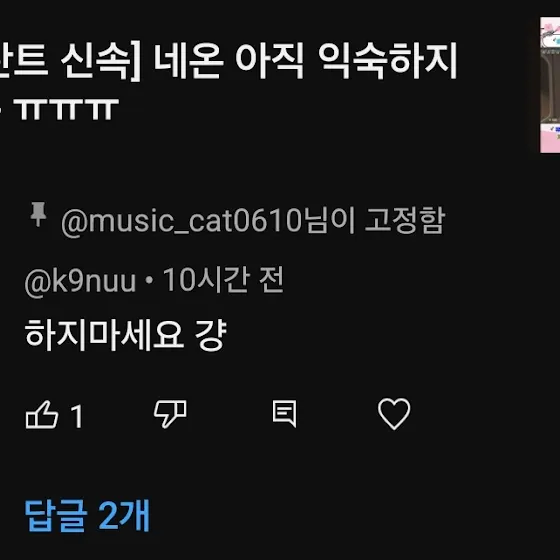
Task: Click the pin icon beside pinned label
Action: pos(38,214)
